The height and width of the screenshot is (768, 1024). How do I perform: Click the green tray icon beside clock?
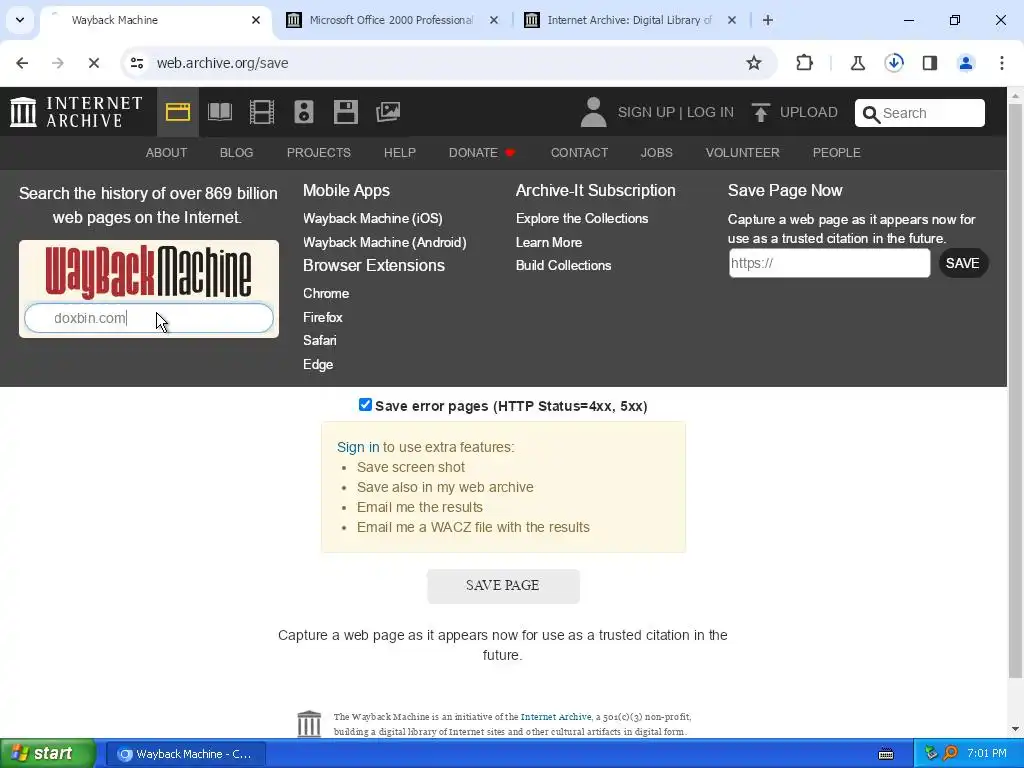pyautogui.click(x=931, y=753)
